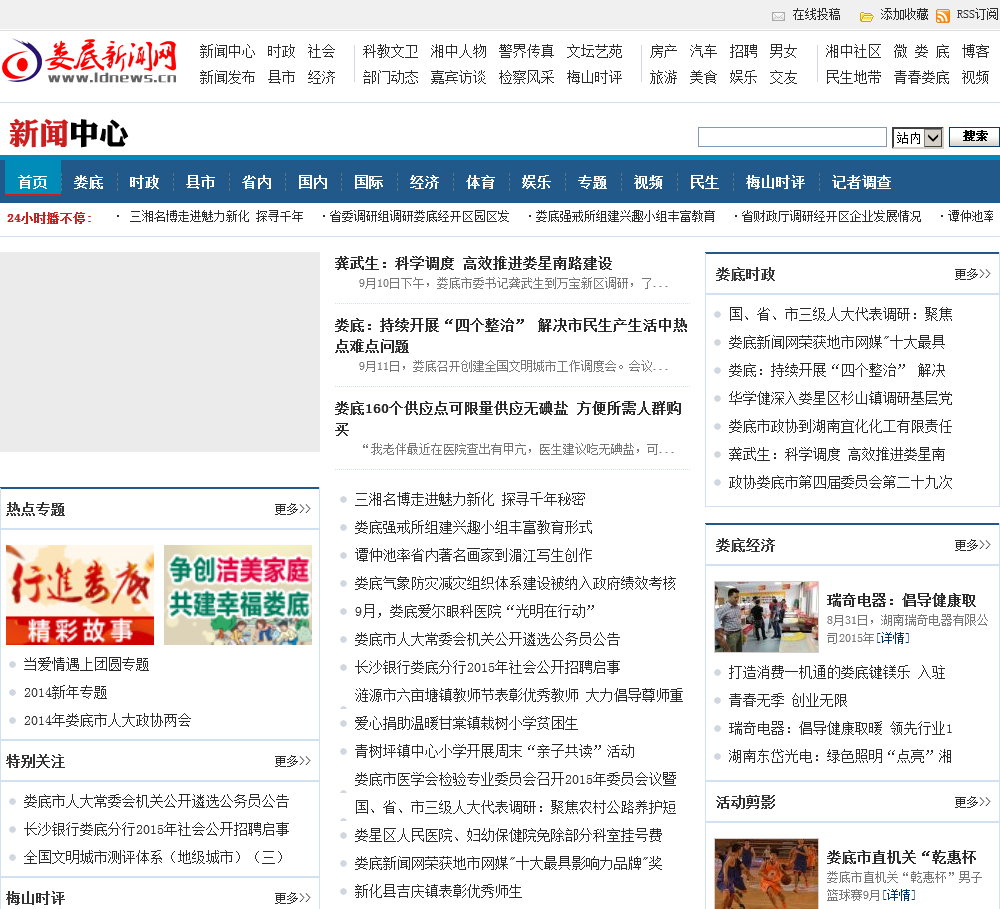
Task: Click the RSS订阅 feed icon
Action: click(943, 16)
